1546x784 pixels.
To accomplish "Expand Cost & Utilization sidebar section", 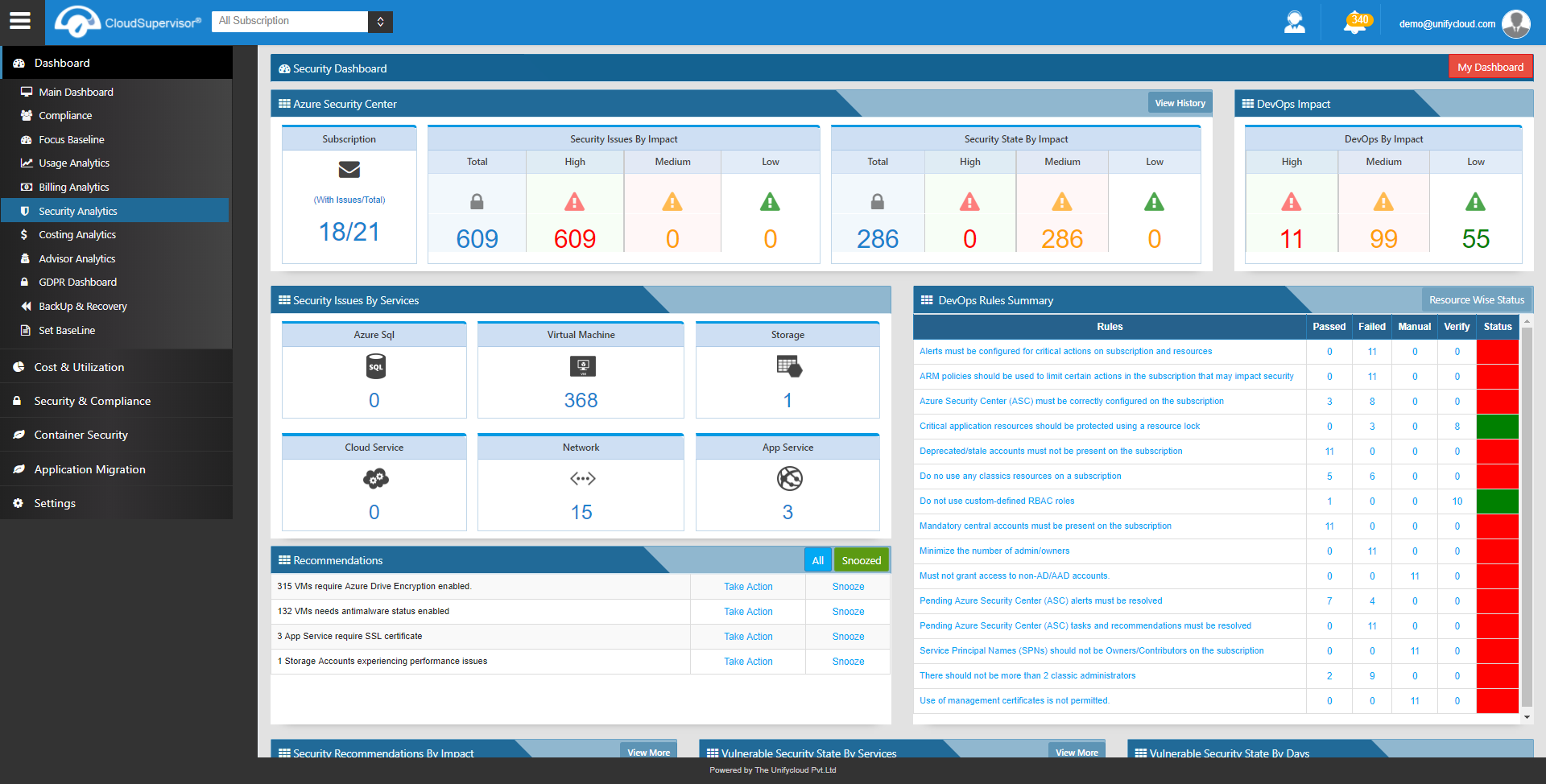I will (x=116, y=367).
